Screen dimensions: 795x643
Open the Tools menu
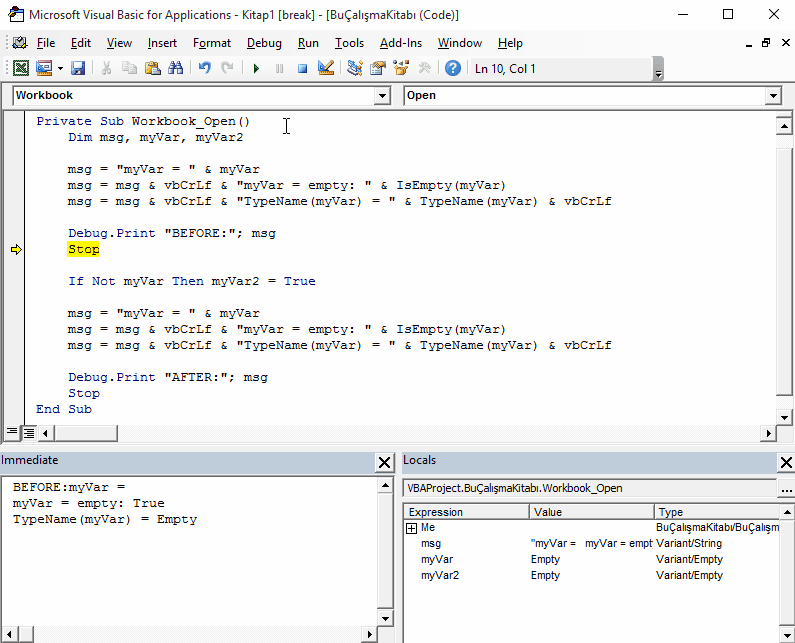tap(349, 43)
